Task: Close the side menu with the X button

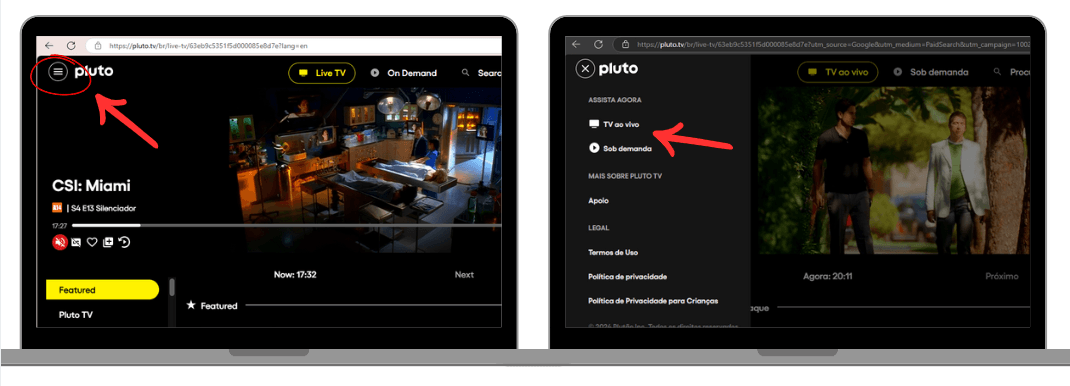Action: point(585,69)
